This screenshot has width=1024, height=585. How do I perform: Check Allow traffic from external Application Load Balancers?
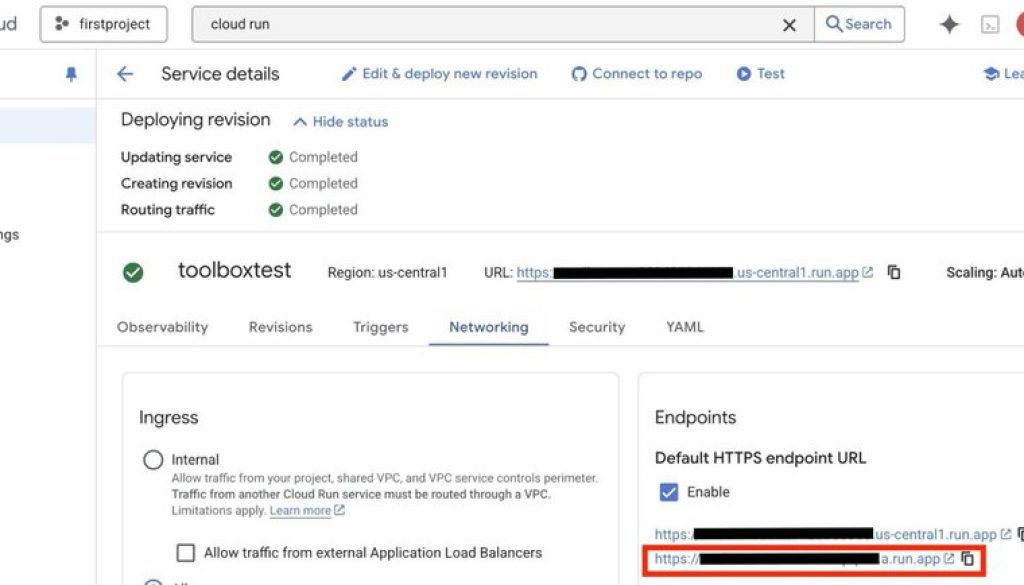pyautogui.click(x=185, y=552)
